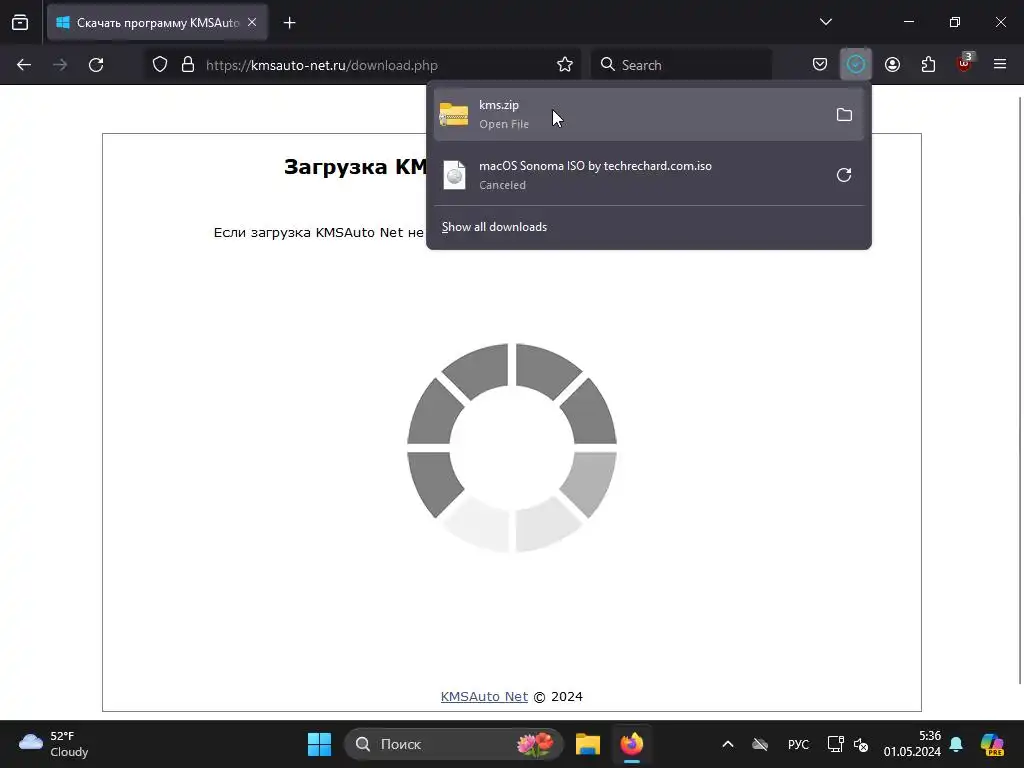Image resolution: width=1024 pixels, height=768 pixels.
Task: Open the Firefox View icon
Action: tap(20, 23)
